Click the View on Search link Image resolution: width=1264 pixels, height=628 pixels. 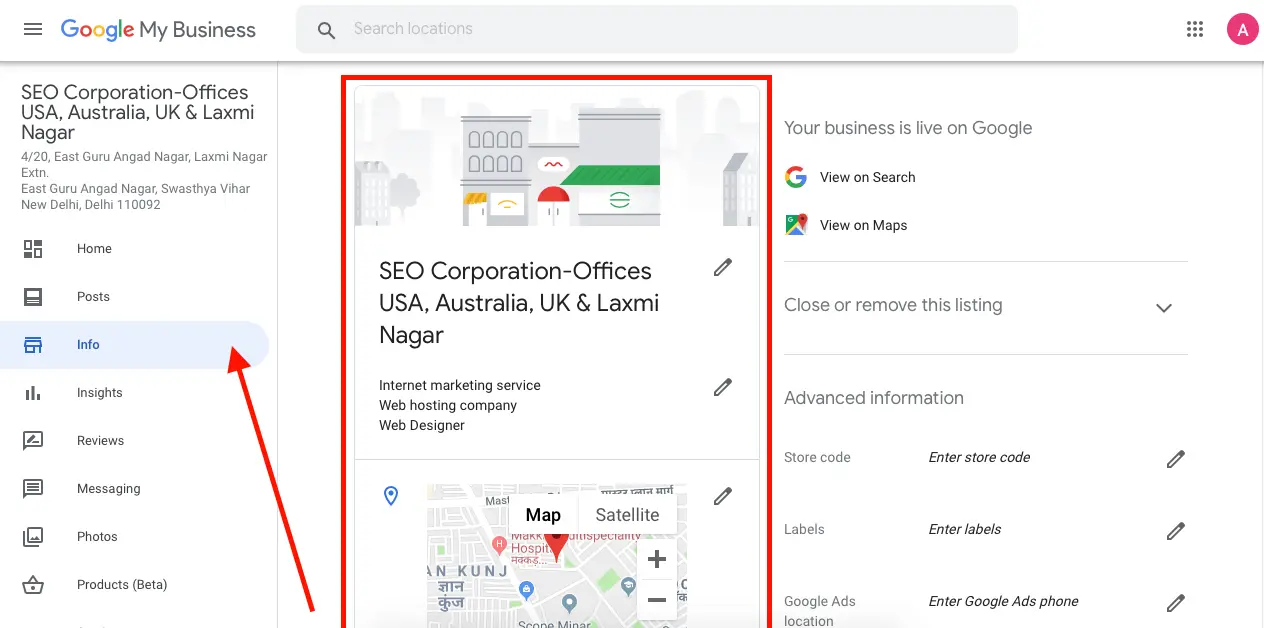point(867,177)
